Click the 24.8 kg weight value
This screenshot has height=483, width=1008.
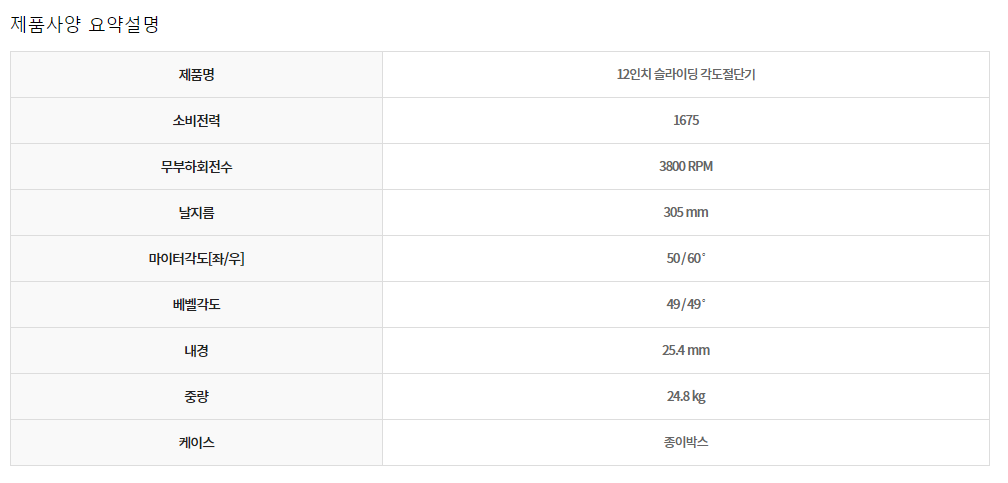tap(685, 397)
